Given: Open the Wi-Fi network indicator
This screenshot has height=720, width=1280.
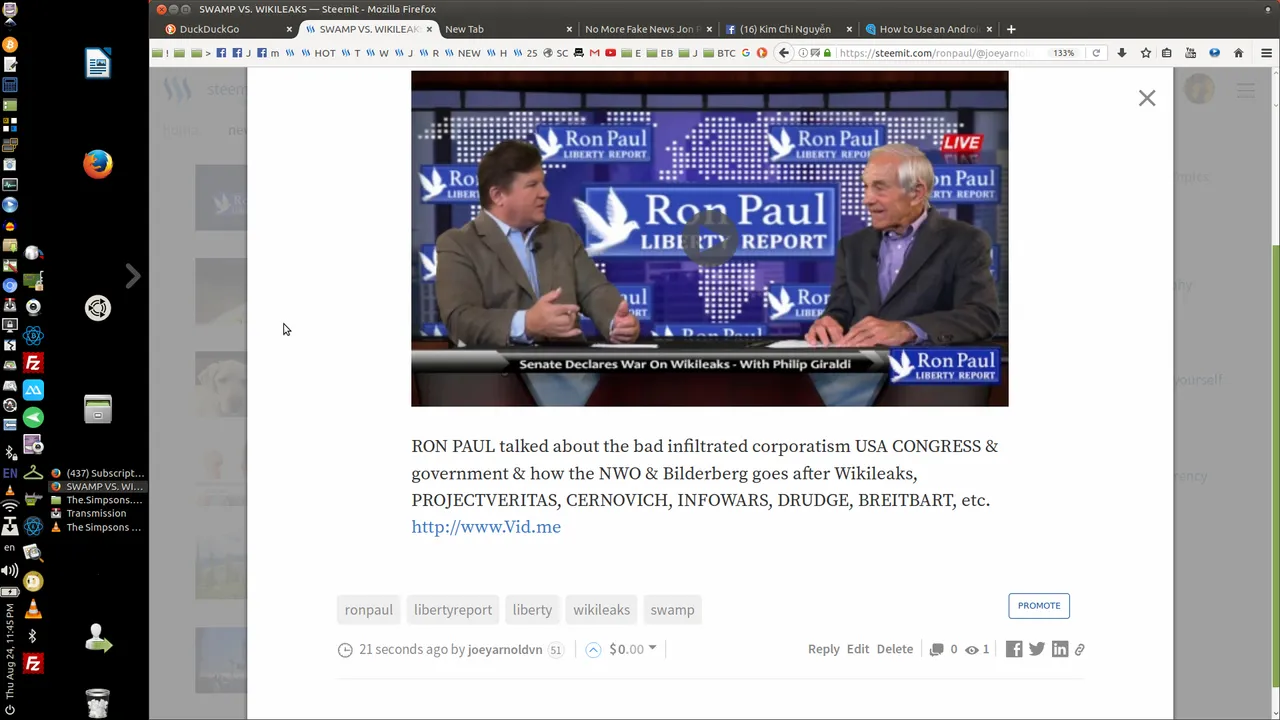Looking at the screenshot, I should pyautogui.click(x=10, y=508).
